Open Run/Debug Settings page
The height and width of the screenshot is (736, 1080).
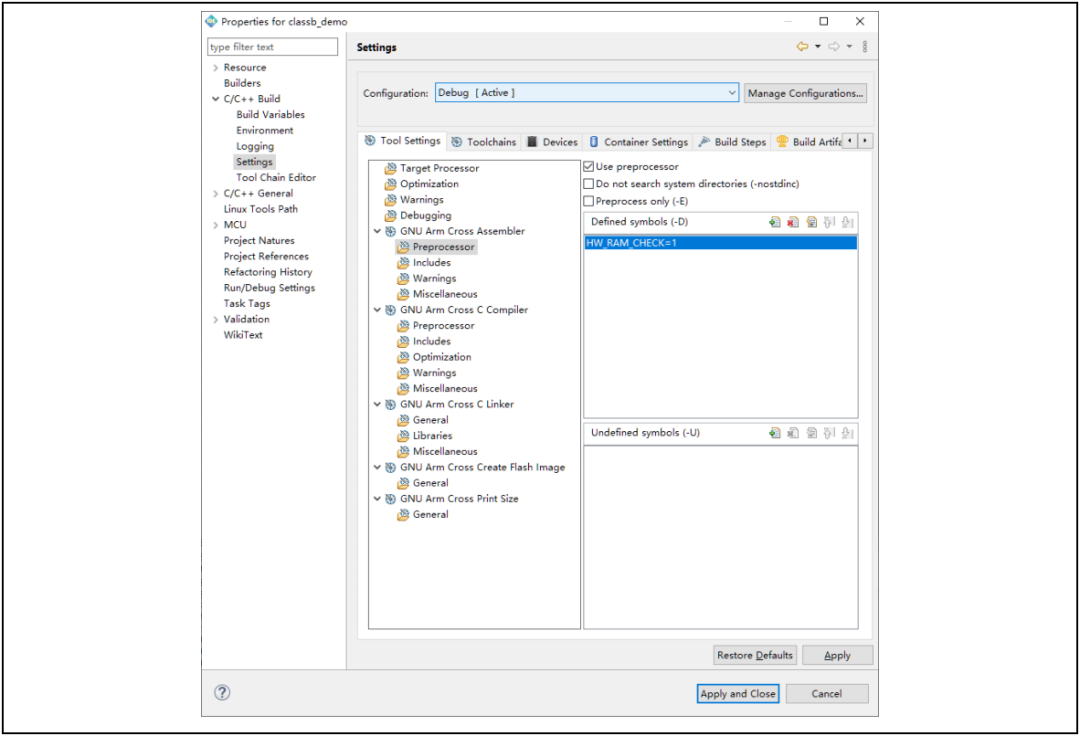tap(269, 288)
